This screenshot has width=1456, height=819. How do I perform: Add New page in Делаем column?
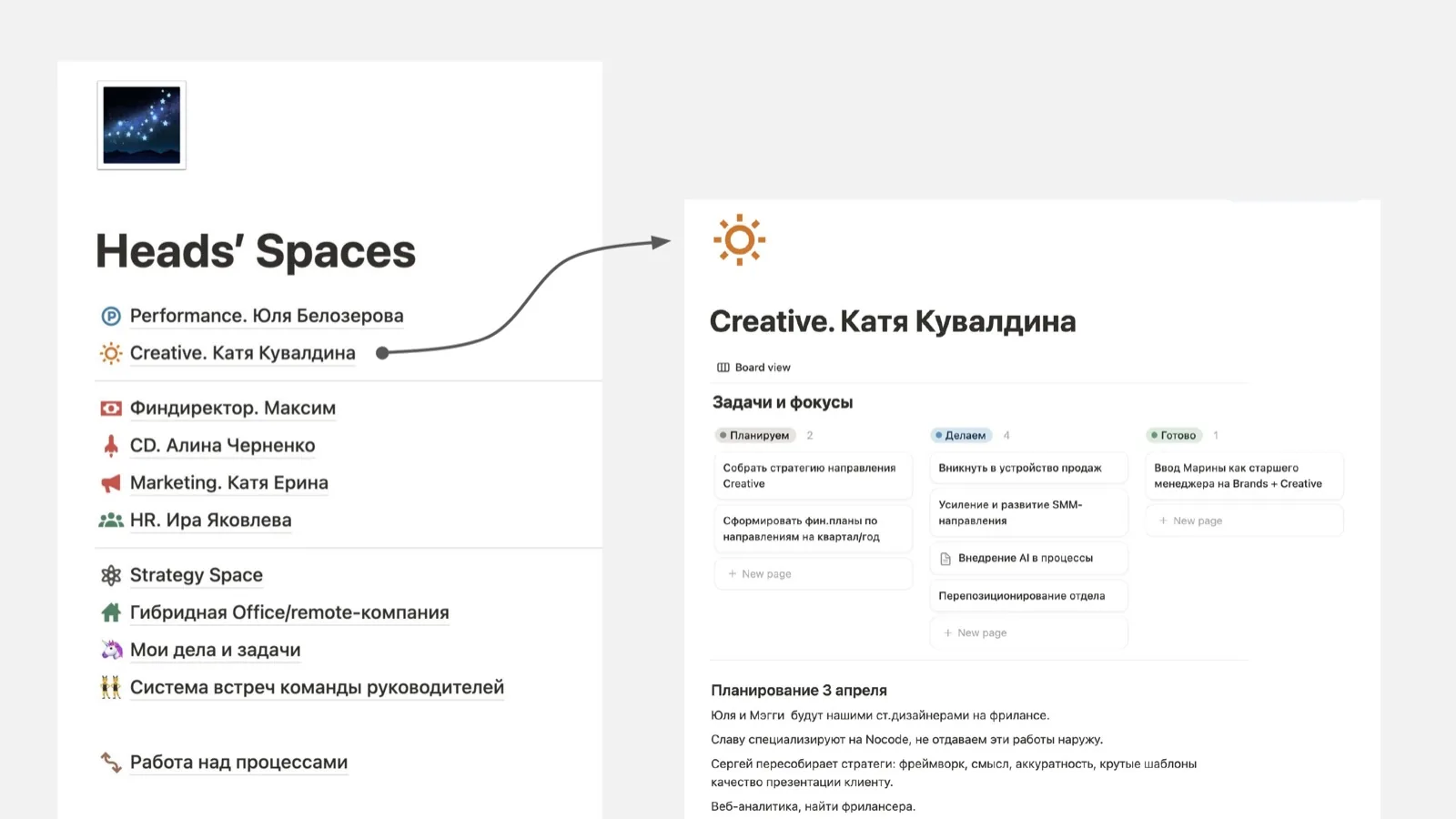coord(1028,633)
